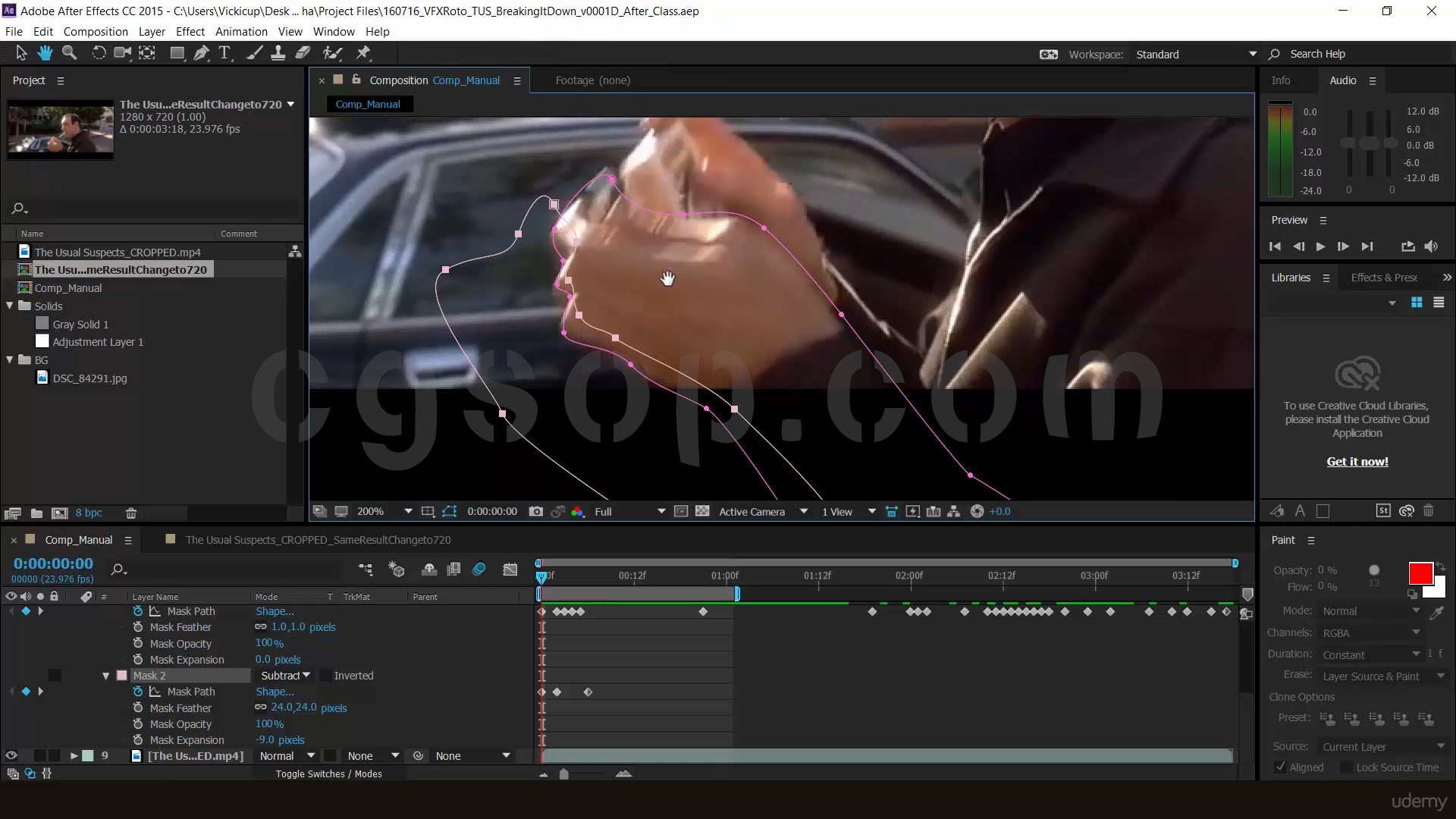Collapse the Solids folder in Project panel
This screenshot has width=1456, height=819.
click(x=10, y=306)
